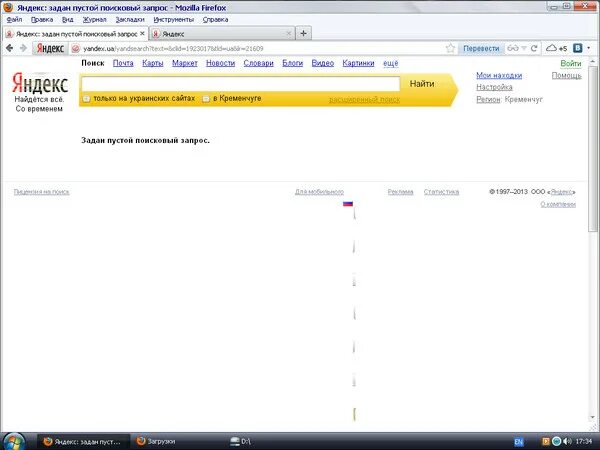Open the Карты link
This screenshot has width=600, height=450.
[153, 63]
